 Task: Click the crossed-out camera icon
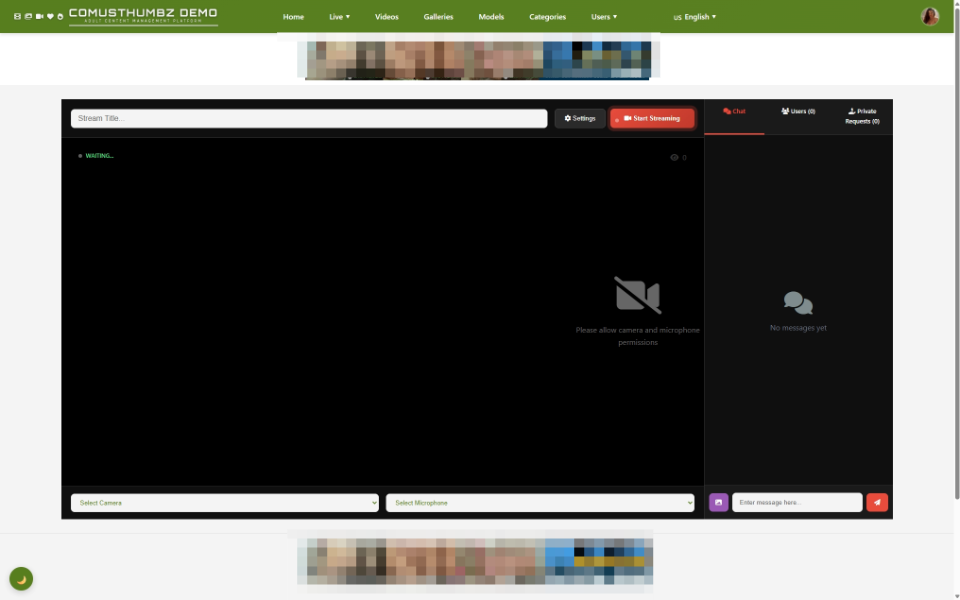pyautogui.click(x=637, y=295)
